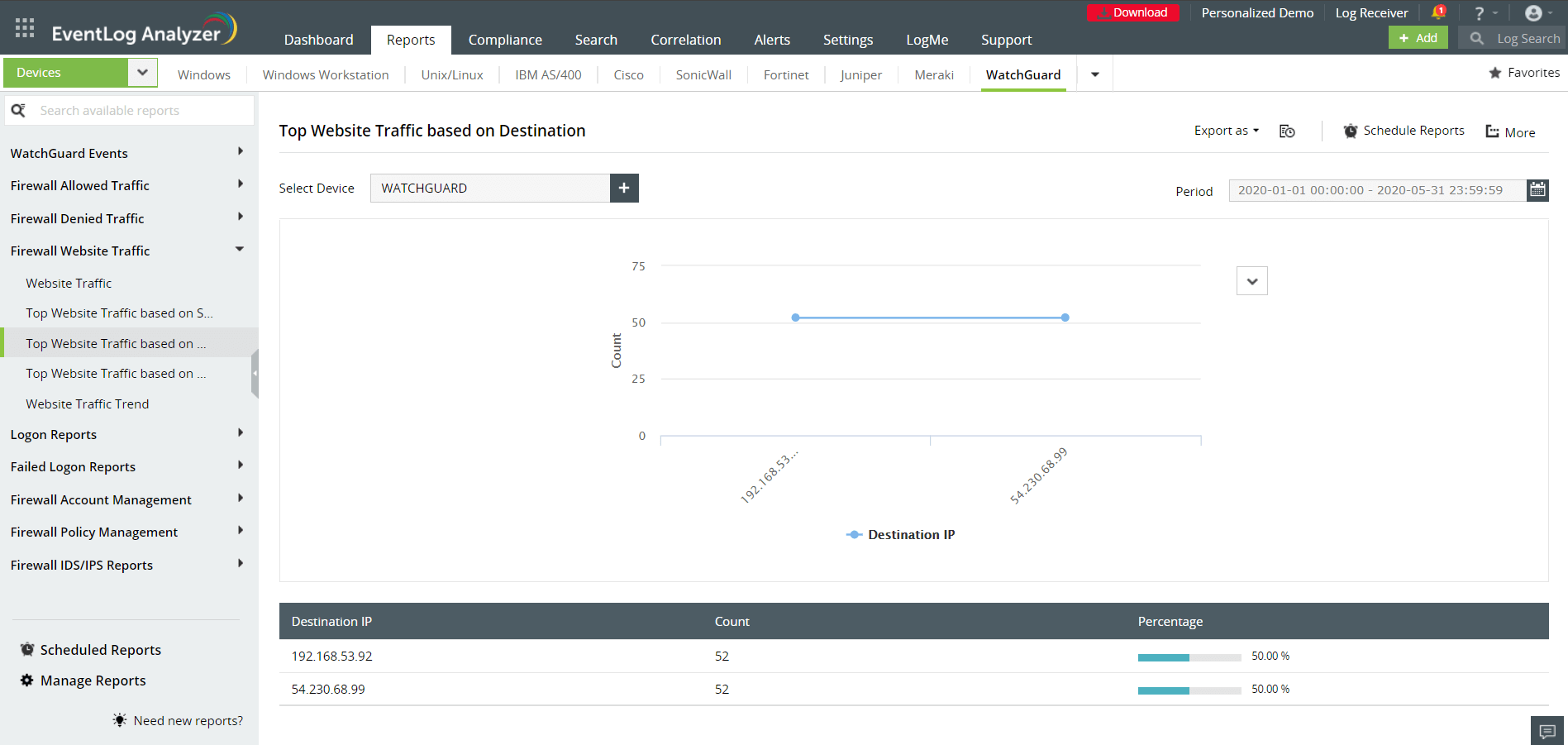Screen dimensions: 1568x745
Task: Click the EventLog Analyzer logo
Action: tap(145, 30)
